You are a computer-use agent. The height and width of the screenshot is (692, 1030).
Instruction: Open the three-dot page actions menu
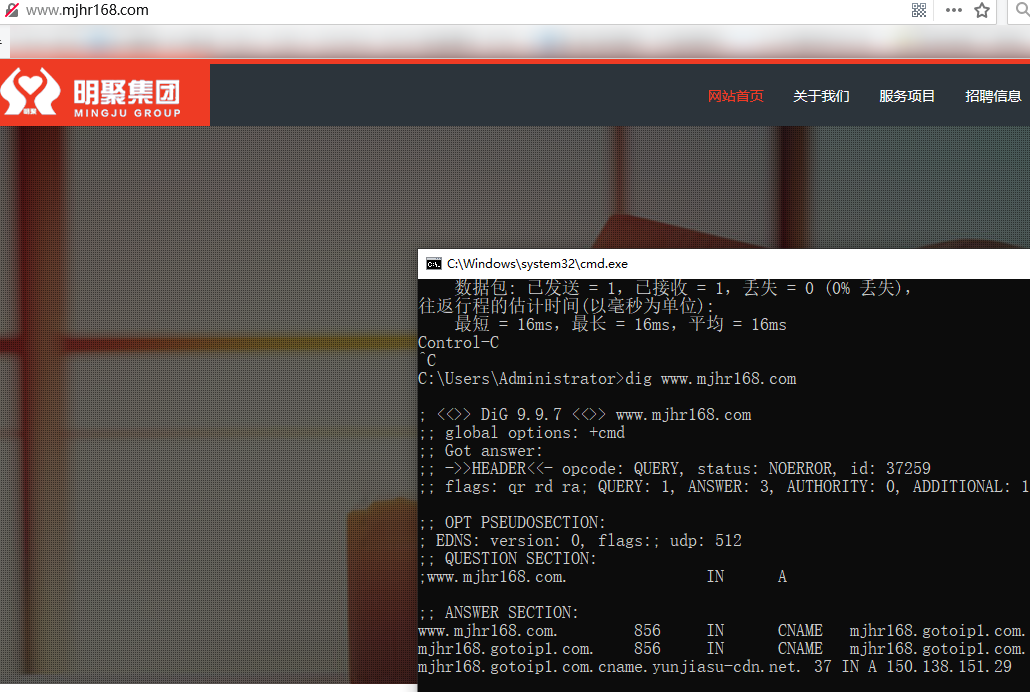[953, 10]
